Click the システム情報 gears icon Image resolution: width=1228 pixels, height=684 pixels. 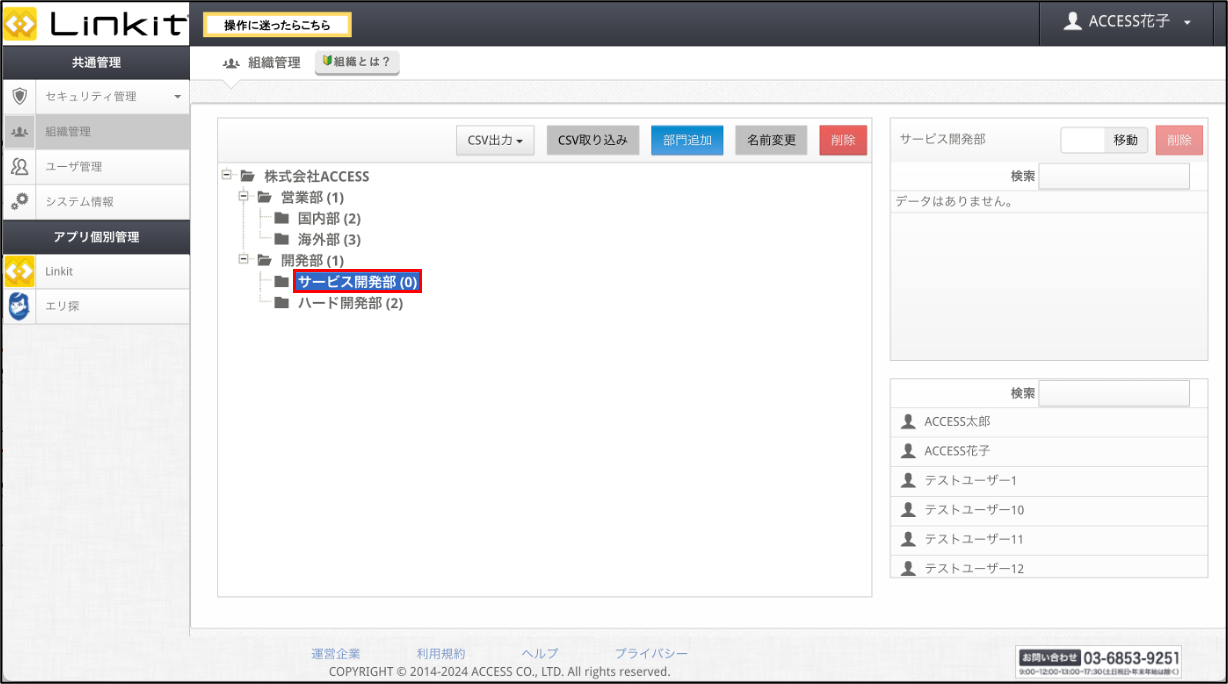pyautogui.click(x=19, y=201)
